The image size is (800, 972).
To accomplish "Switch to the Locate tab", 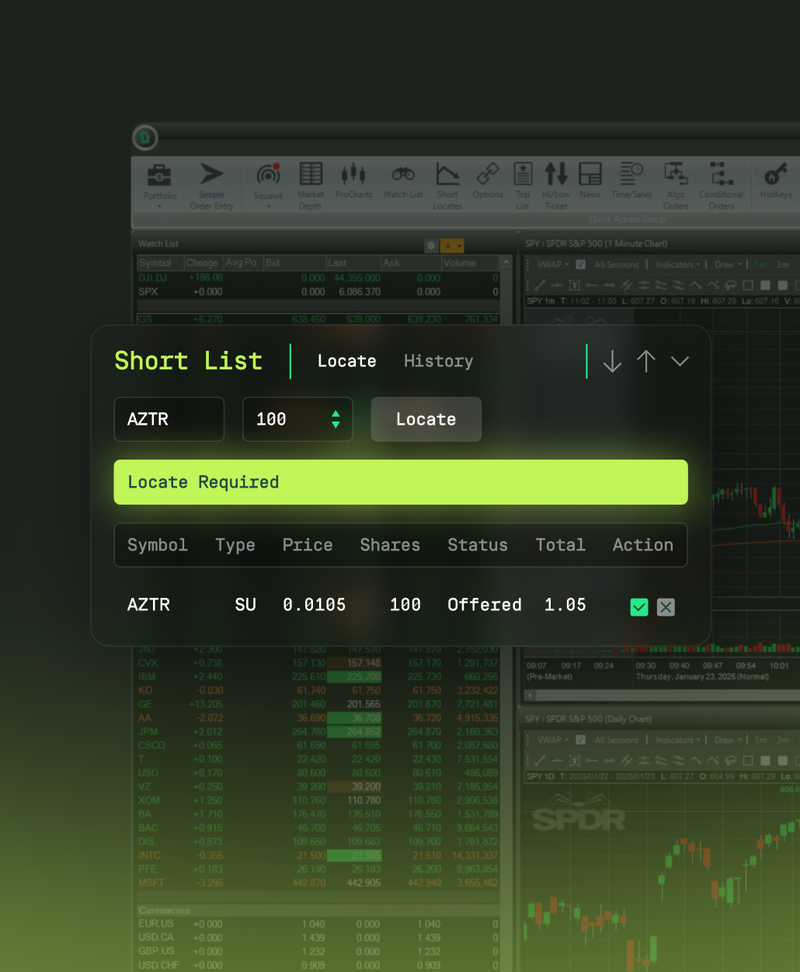I will click(x=346, y=361).
